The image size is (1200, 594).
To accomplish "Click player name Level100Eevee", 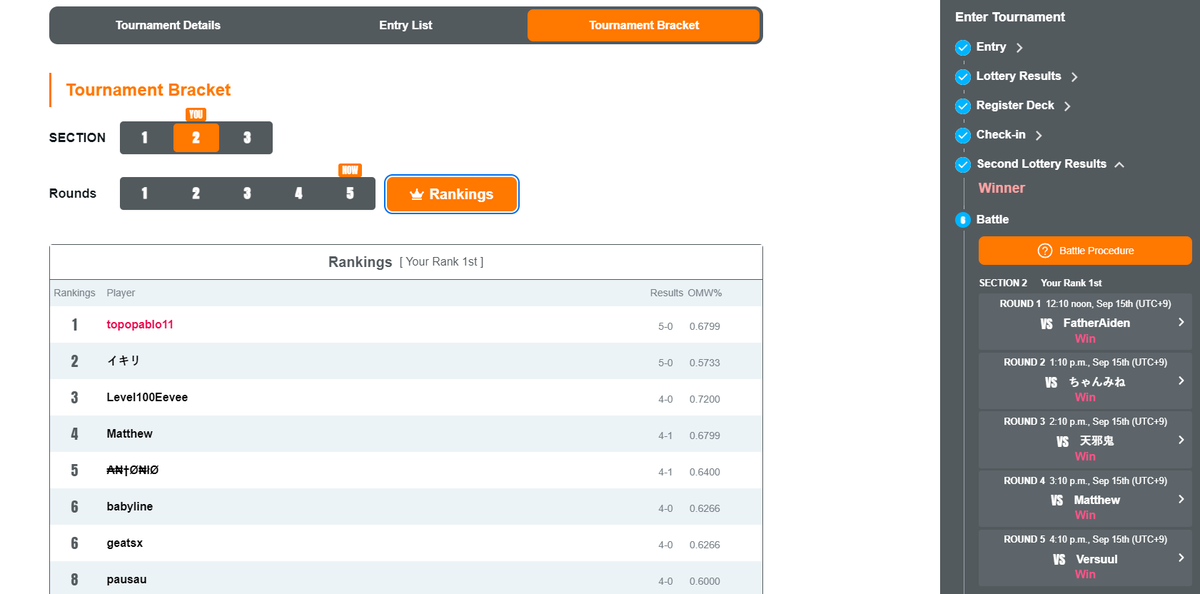I will pyautogui.click(x=147, y=397).
